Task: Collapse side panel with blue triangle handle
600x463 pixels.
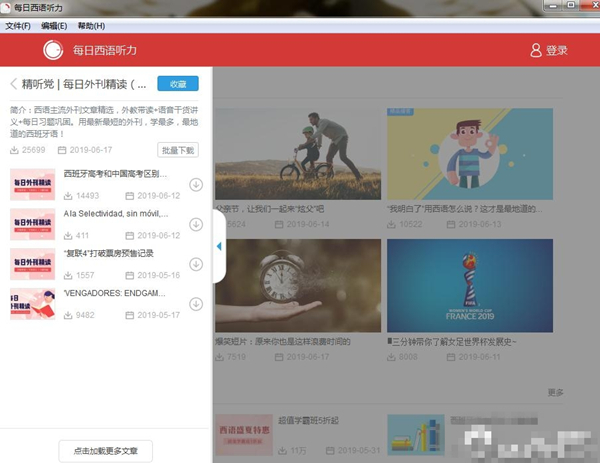Action: (x=219, y=246)
